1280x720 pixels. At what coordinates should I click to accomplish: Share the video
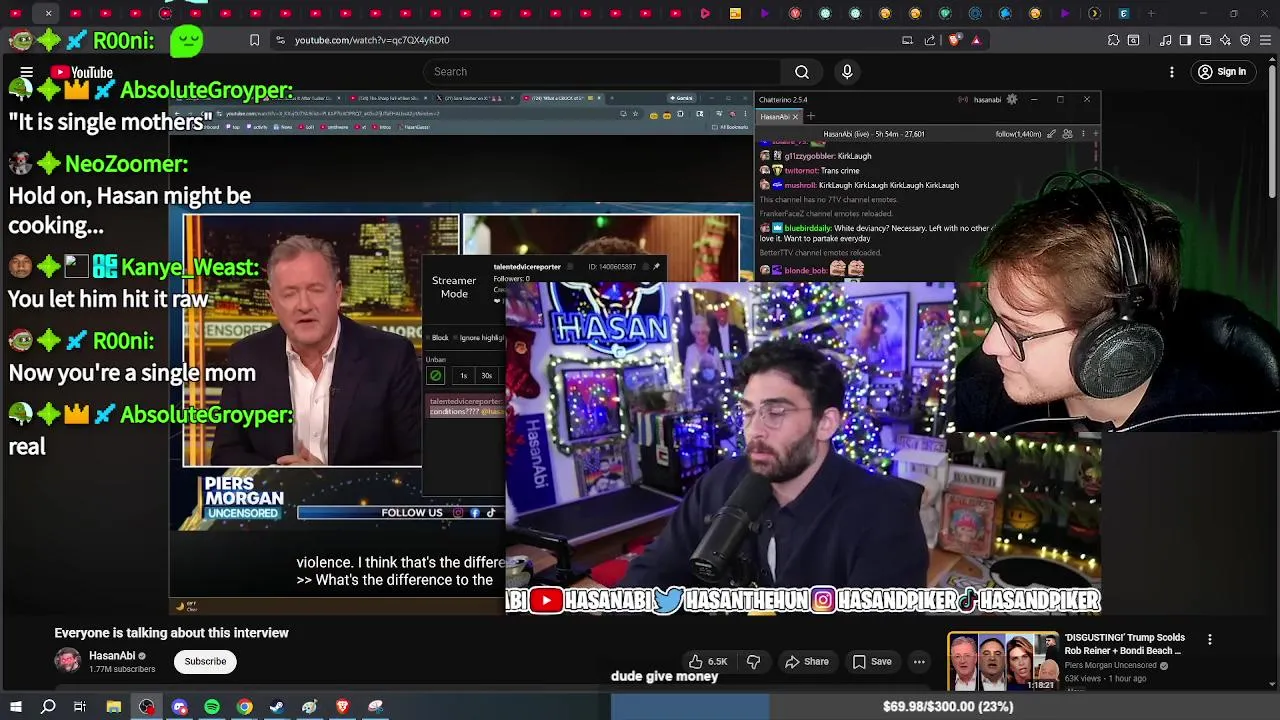pos(807,661)
